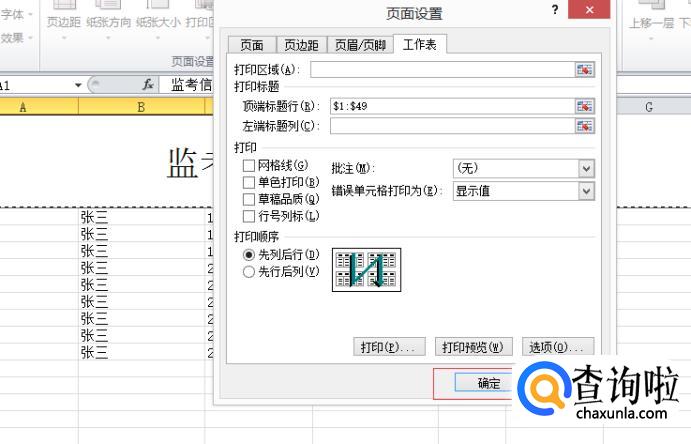Screen dimensions: 691x444
Task: Select the 先行后列 radio button
Action: tap(249, 271)
